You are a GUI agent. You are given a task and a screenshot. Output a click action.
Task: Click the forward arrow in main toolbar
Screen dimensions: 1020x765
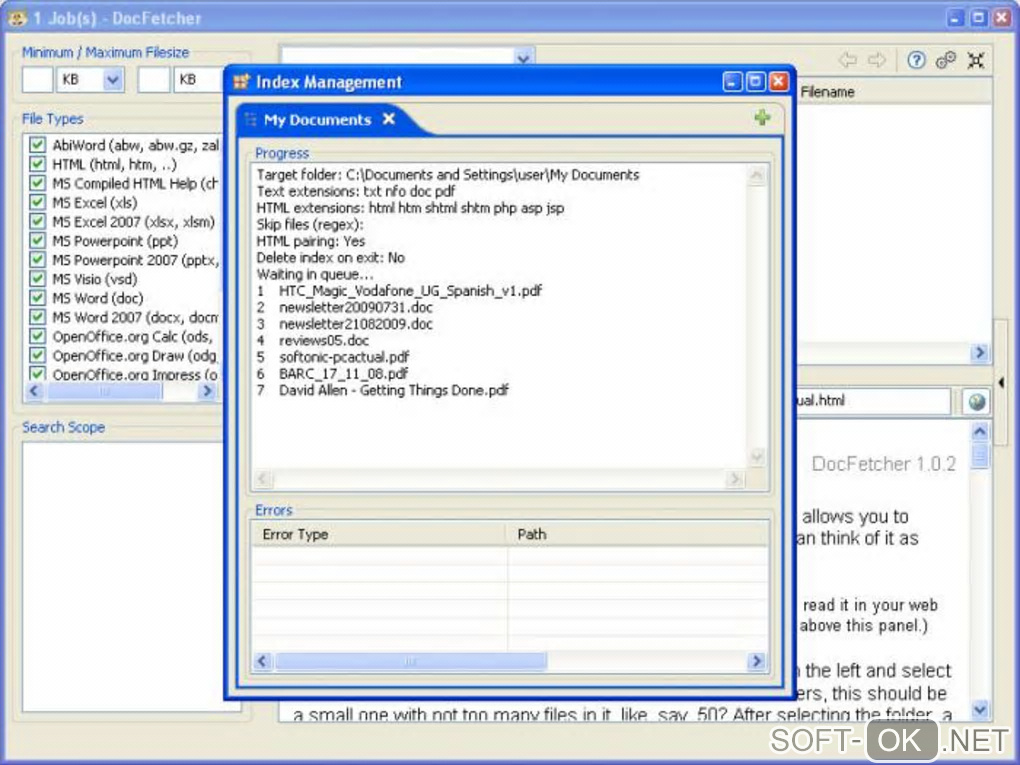[x=877, y=60]
